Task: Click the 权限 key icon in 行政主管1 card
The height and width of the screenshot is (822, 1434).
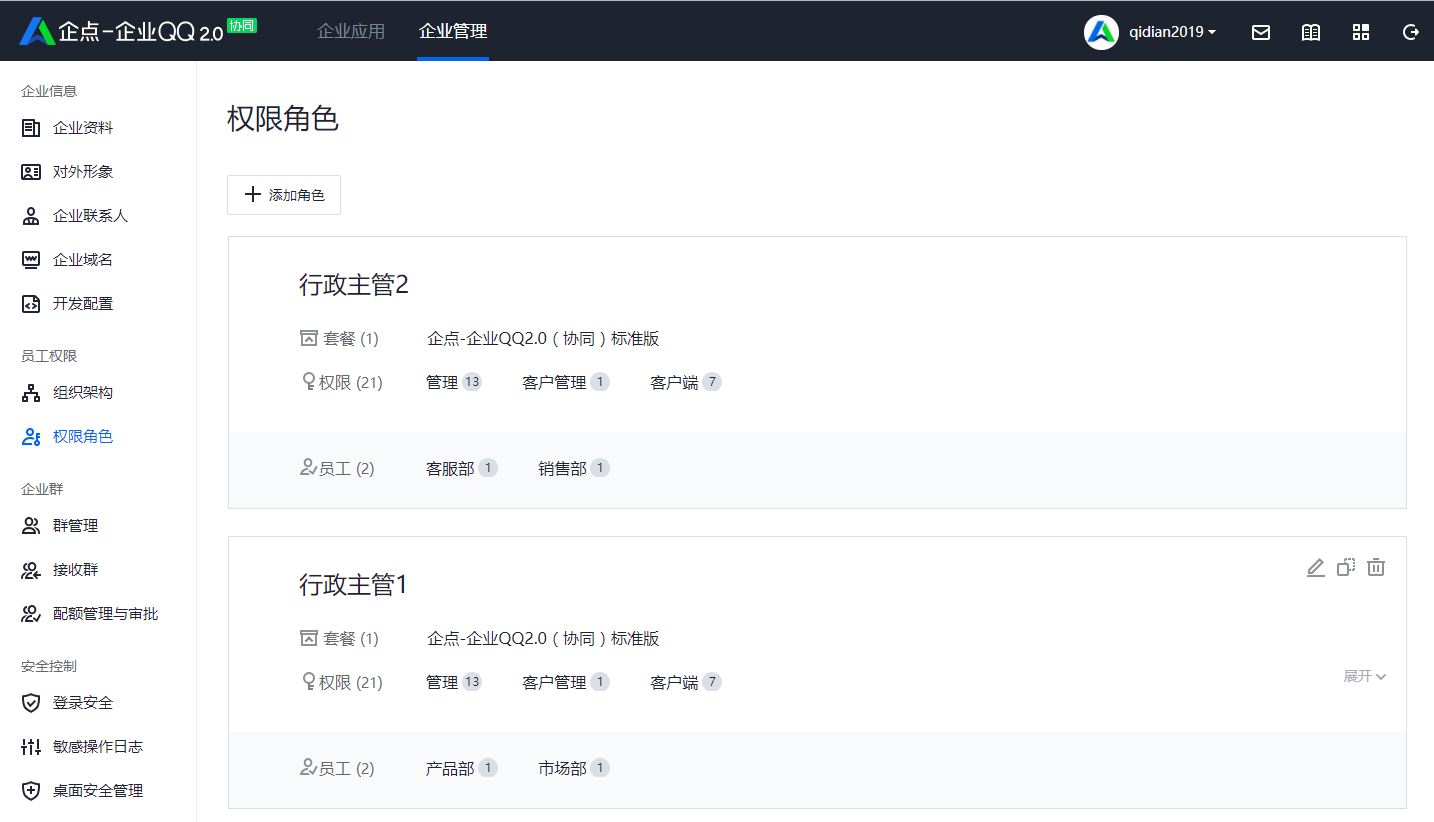Action: tap(309, 682)
